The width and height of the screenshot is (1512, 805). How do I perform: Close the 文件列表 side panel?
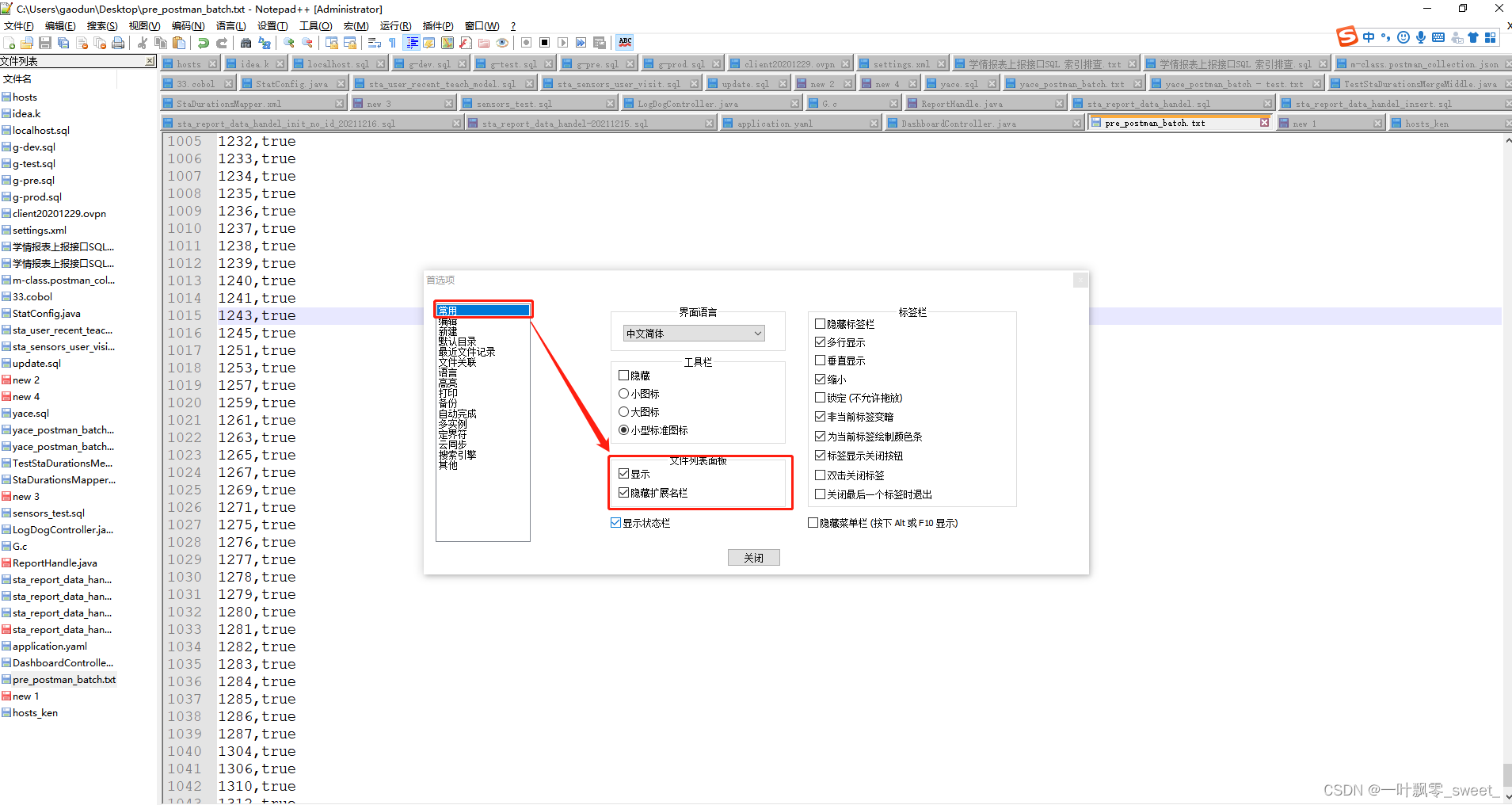pos(150,61)
